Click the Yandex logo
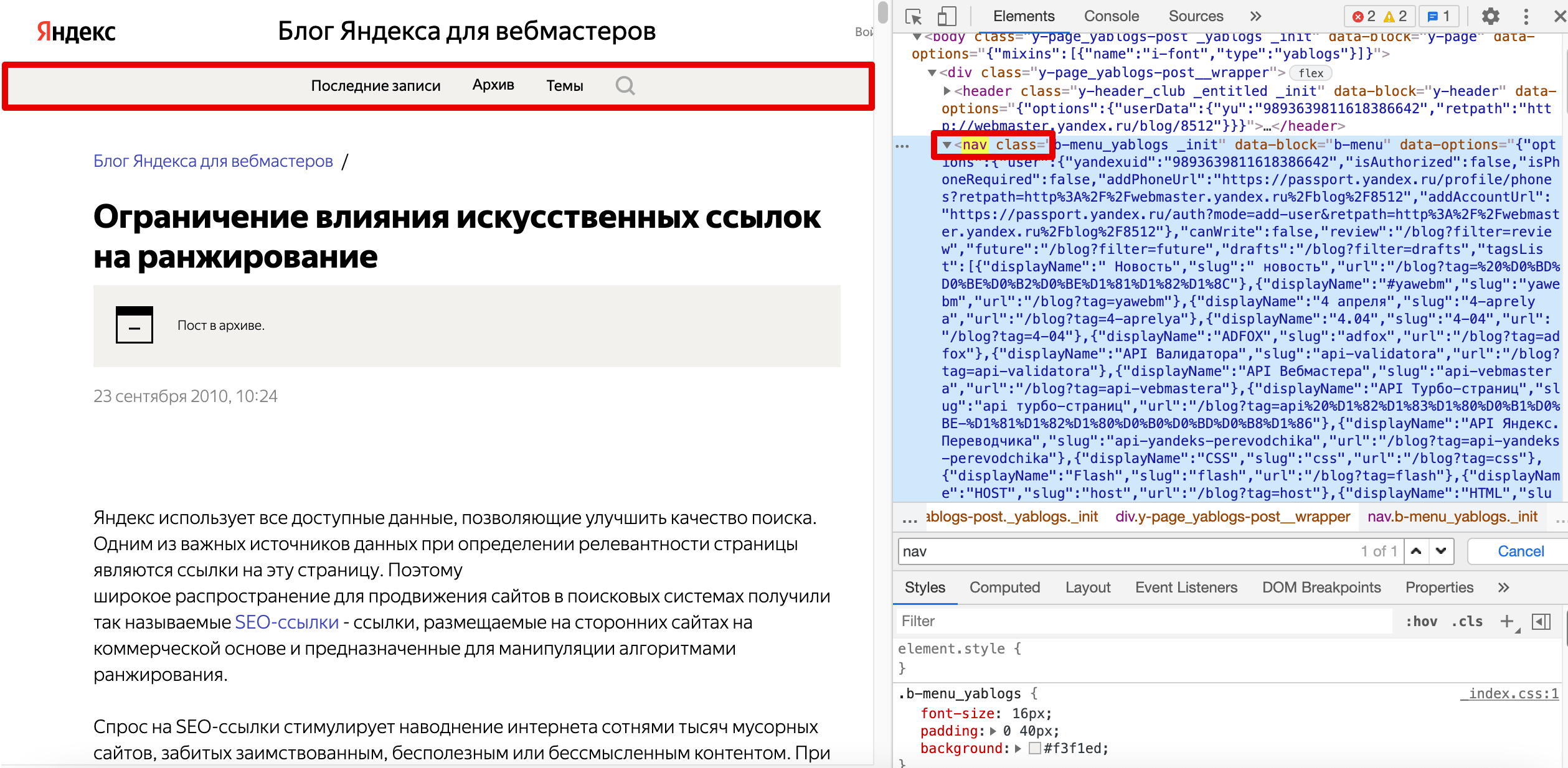 76,31
